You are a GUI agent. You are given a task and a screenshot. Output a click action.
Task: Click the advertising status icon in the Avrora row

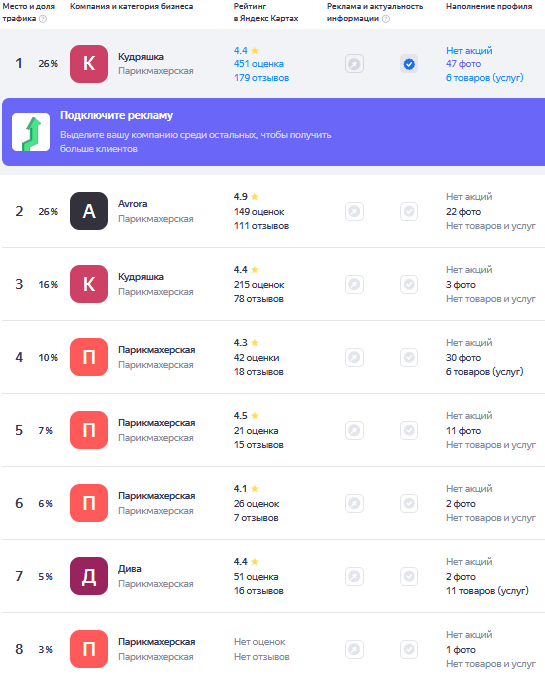354,211
